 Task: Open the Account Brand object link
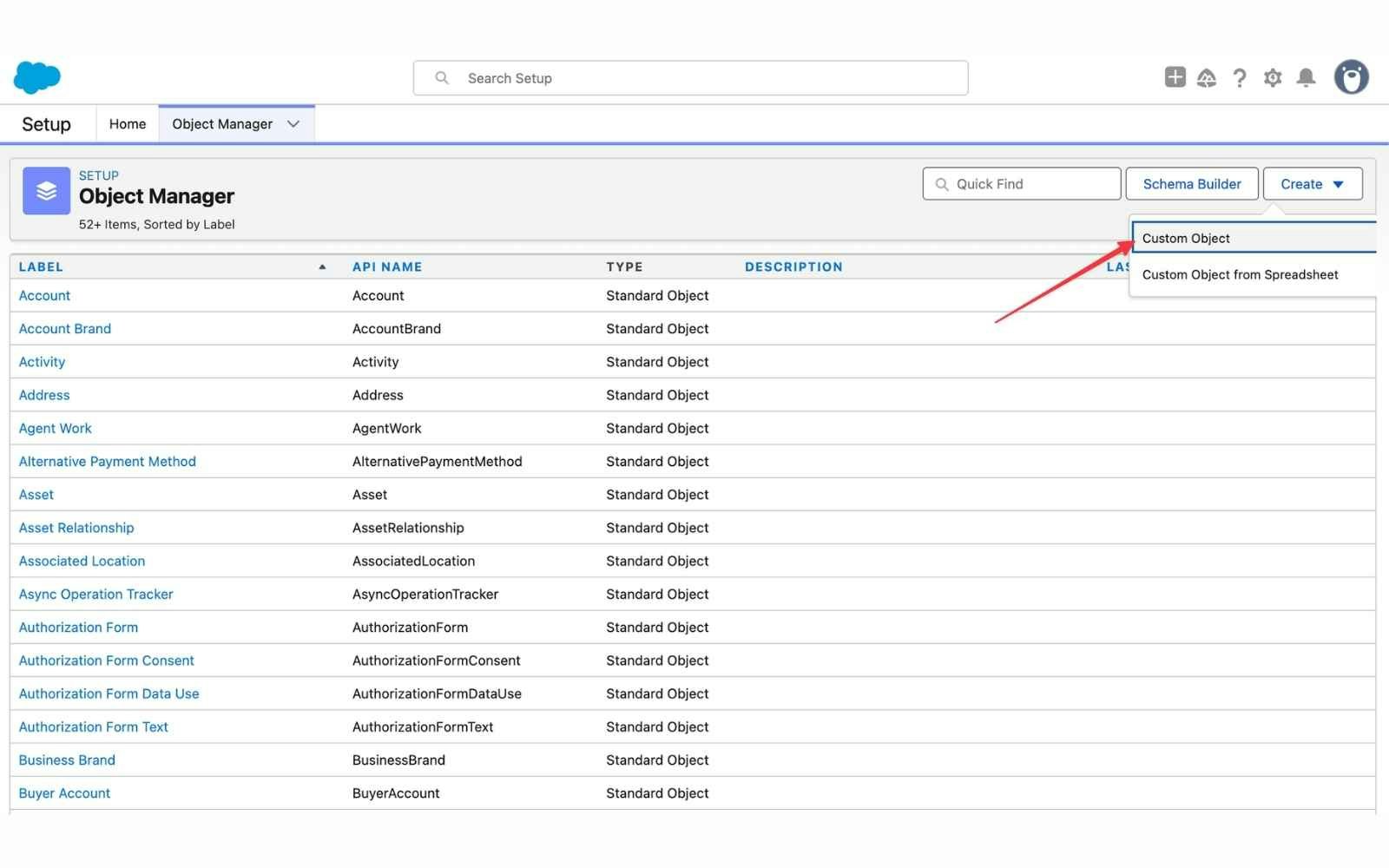[65, 329]
